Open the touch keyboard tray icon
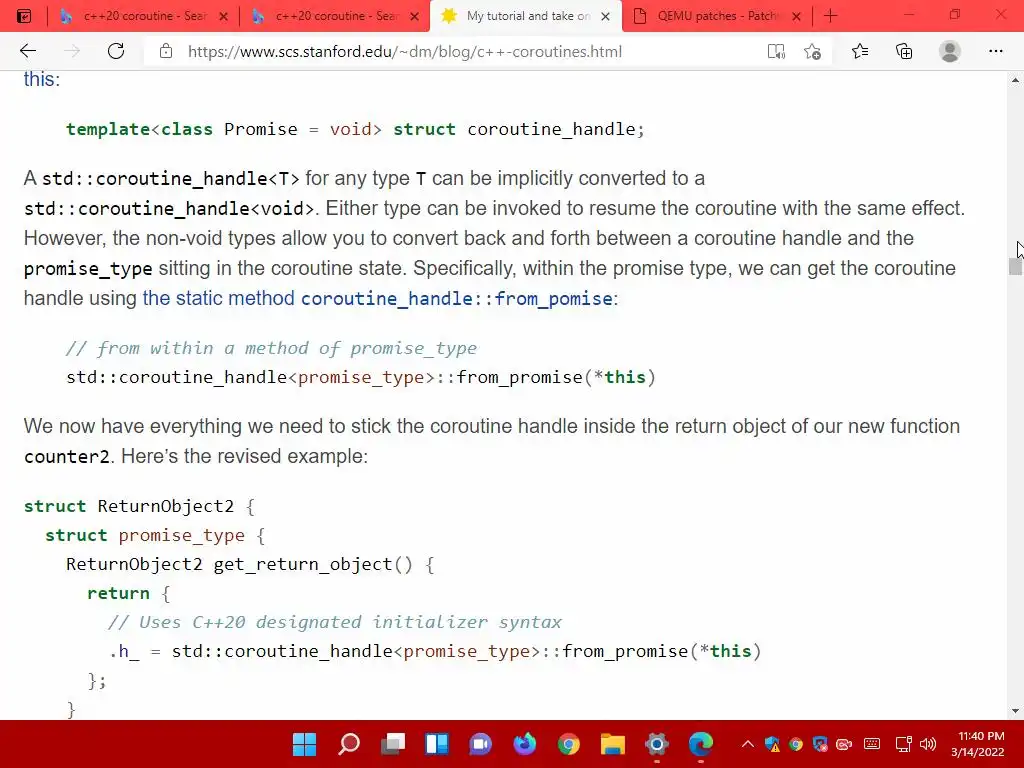The height and width of the screenshot is (768, 1024). (x=872, y=744)
